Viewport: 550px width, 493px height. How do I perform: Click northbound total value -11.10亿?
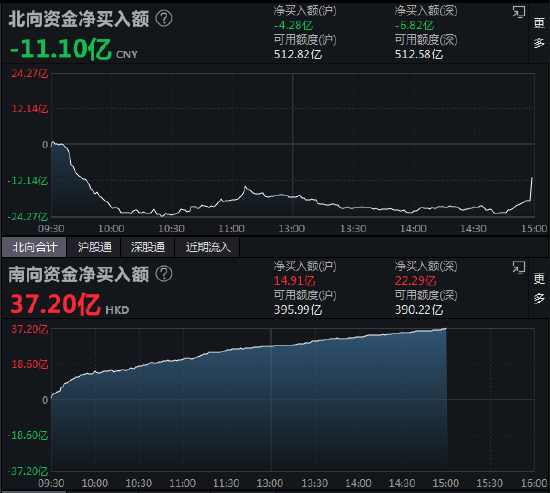(60, 48)
